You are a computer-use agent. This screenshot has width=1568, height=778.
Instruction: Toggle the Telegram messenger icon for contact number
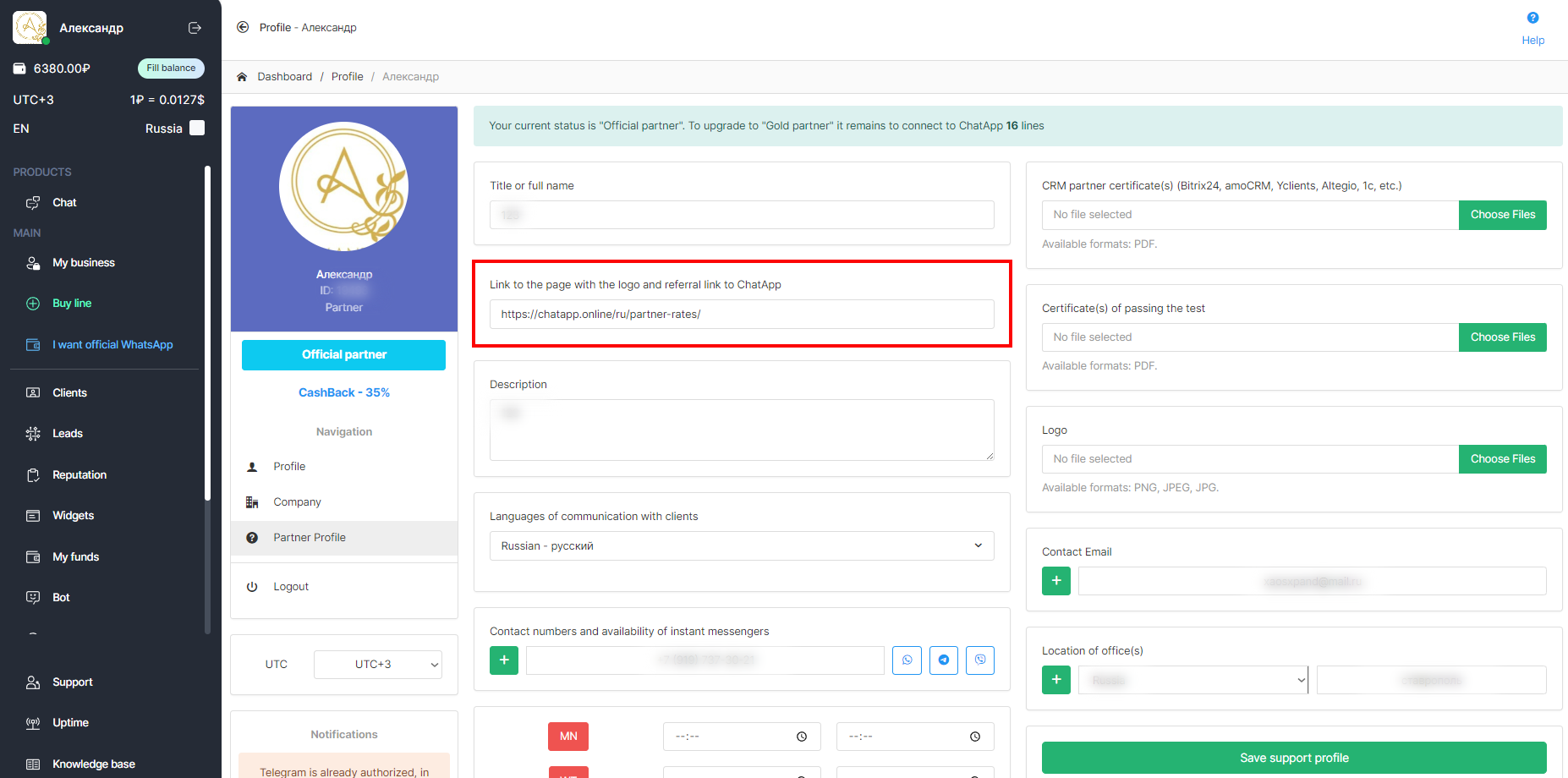pyautogui.click(x=943, y=660)
